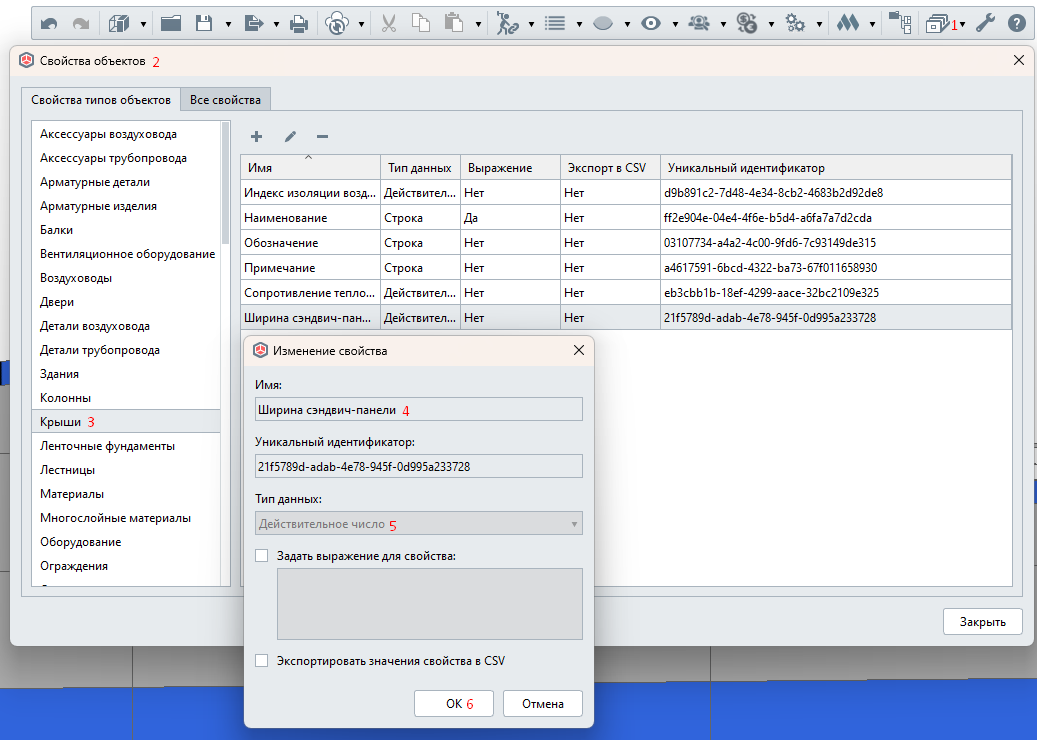Click the stacked windows icon marked 1

click(937, 24)
